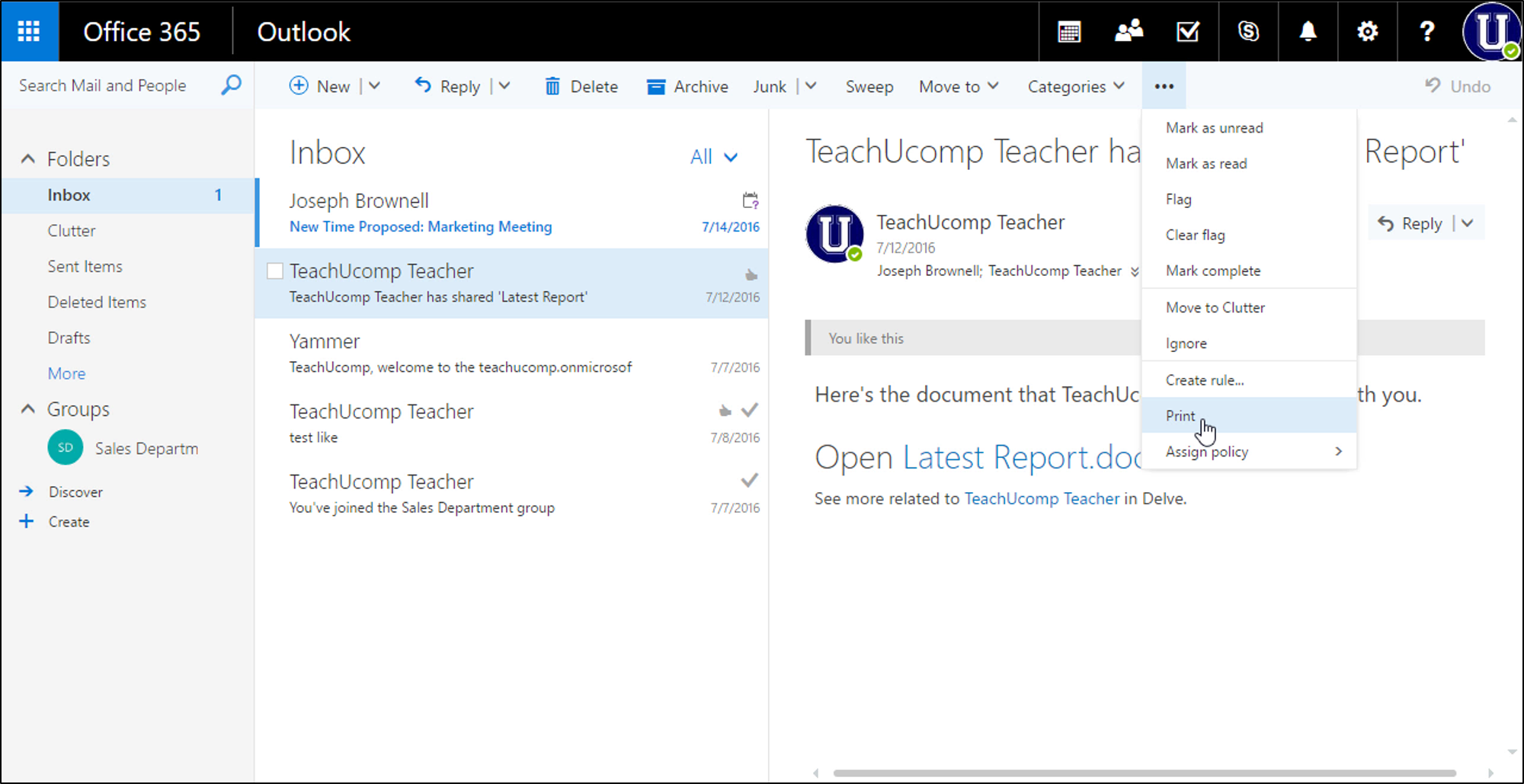
Task: Select Print from the context menu
Action: tap(1180, 415)
